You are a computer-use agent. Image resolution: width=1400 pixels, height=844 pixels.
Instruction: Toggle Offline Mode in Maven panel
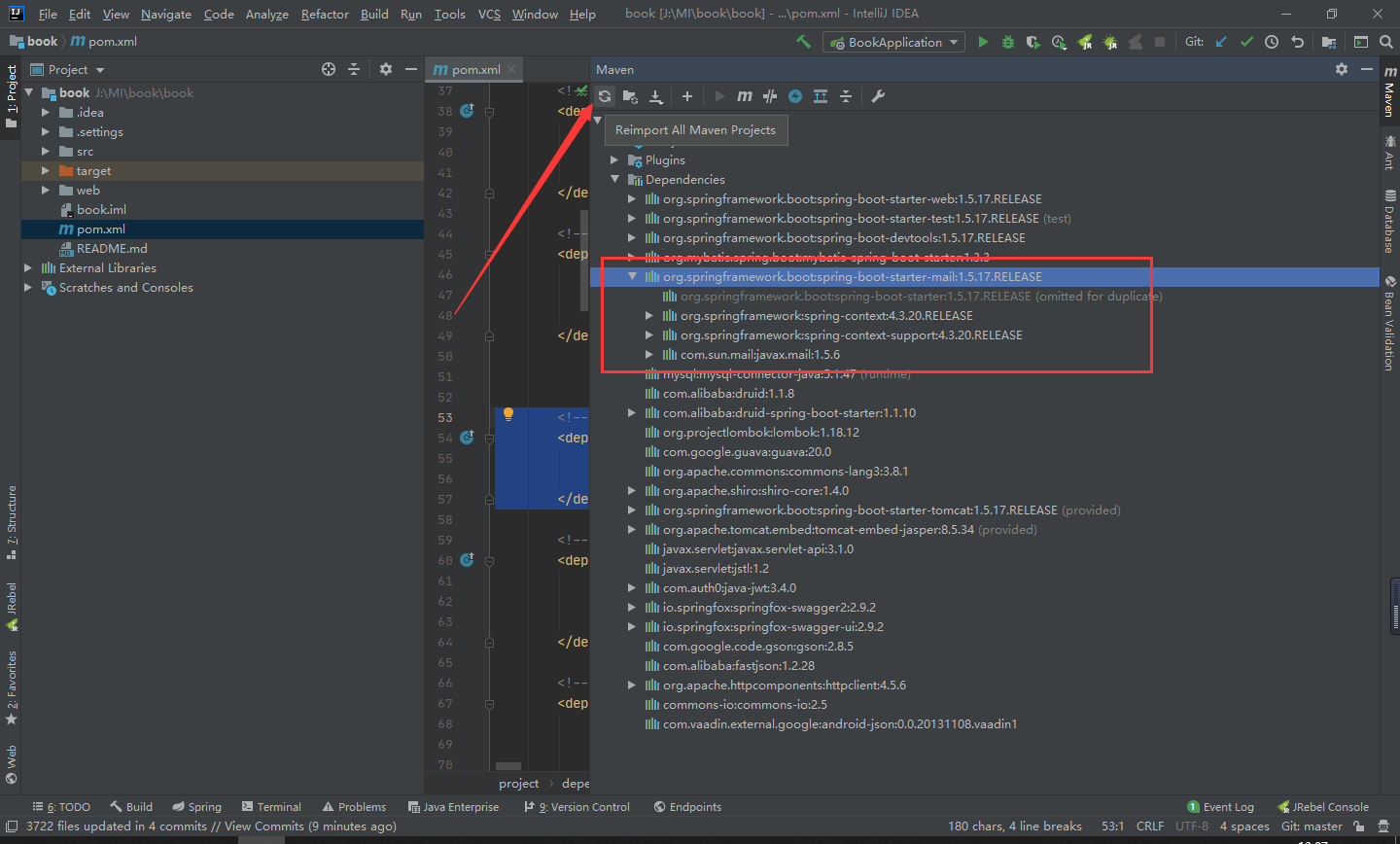(795, 96)
